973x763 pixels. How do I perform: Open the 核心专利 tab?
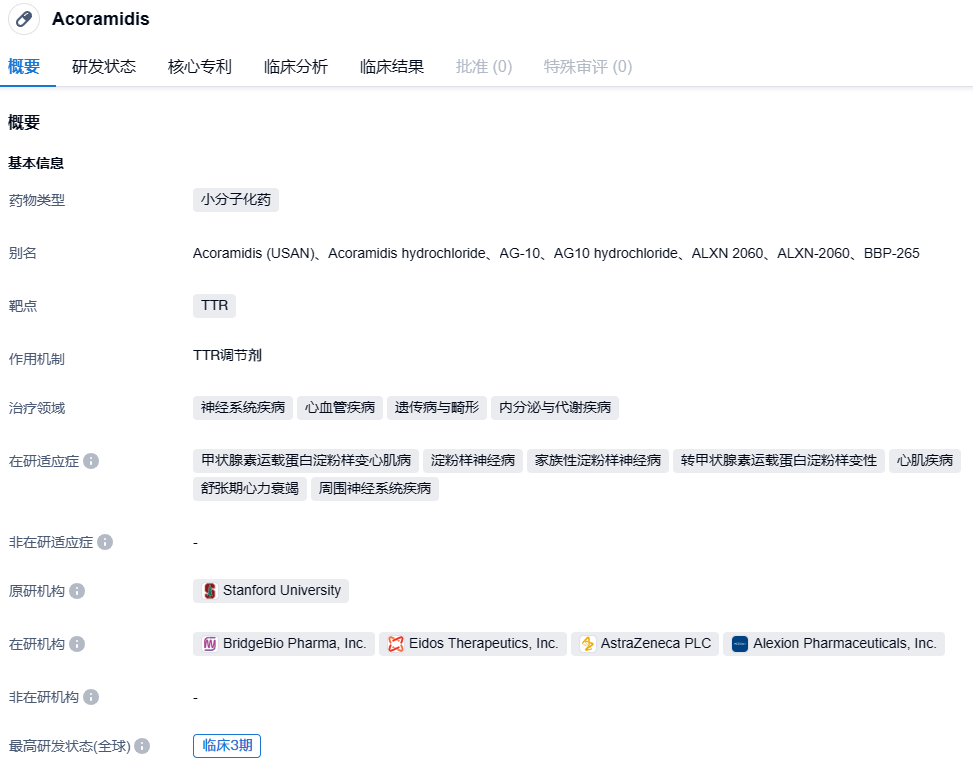pos(200,67)
